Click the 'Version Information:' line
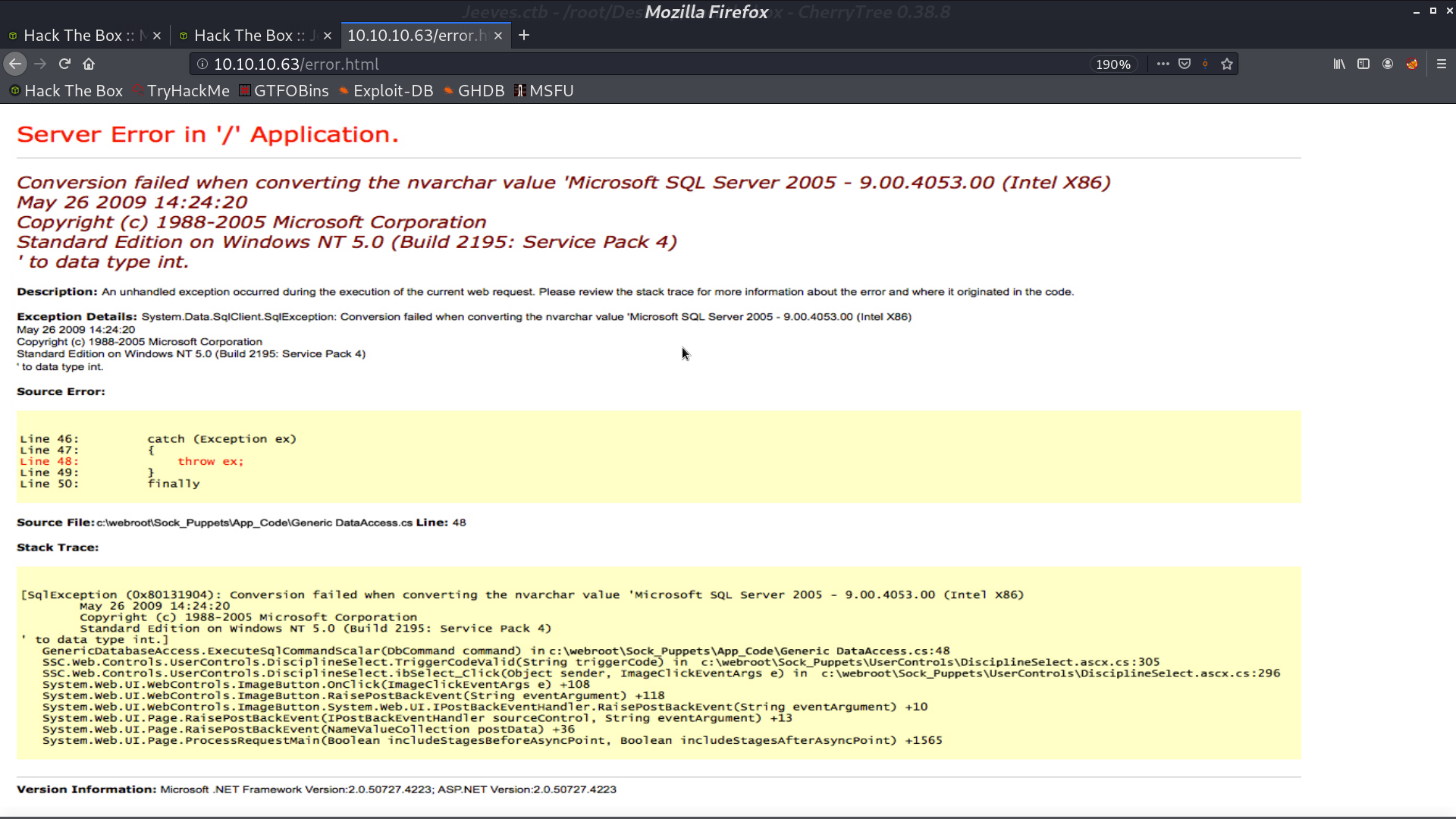The width and height of the screenshot is (1456, 819). 316,789
